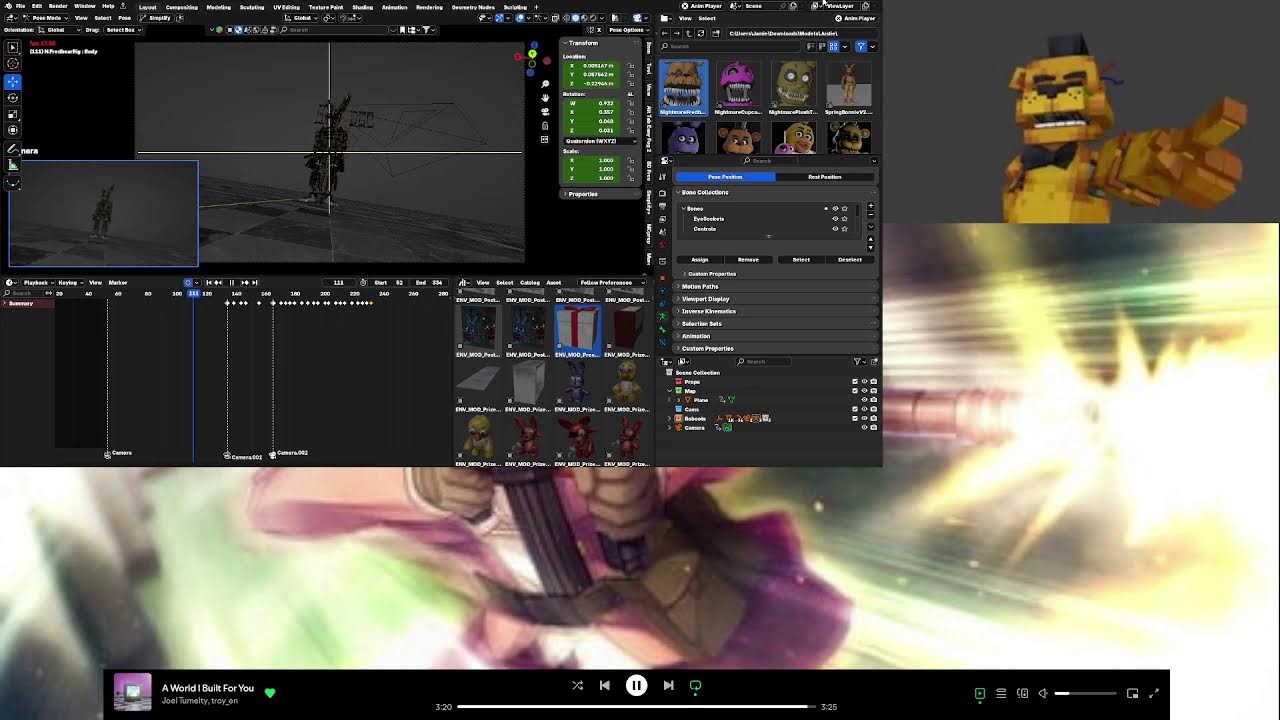This screenshot has width=1280, height=720.
Task: Click the Deselect bone collection button
Action: [x=850, y=260]
